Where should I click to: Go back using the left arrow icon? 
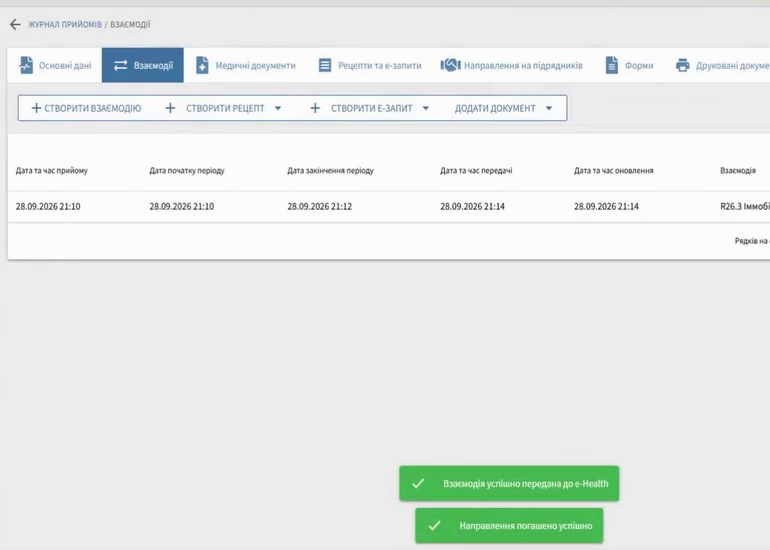click(15, 25)
